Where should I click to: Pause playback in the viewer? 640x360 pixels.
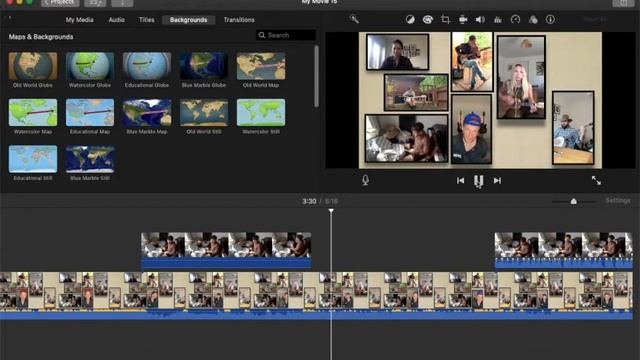[x=478, y=181]
